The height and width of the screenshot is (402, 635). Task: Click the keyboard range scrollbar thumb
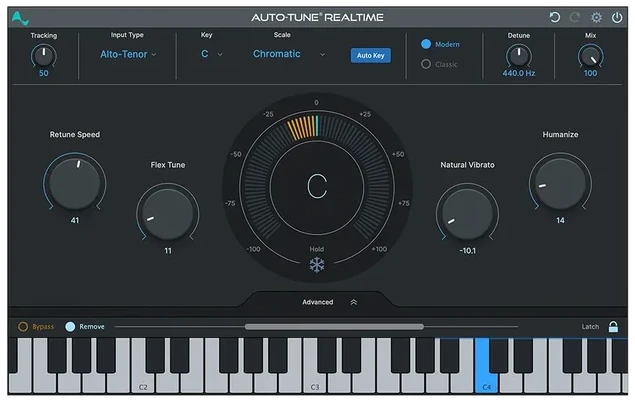[334, 326]
